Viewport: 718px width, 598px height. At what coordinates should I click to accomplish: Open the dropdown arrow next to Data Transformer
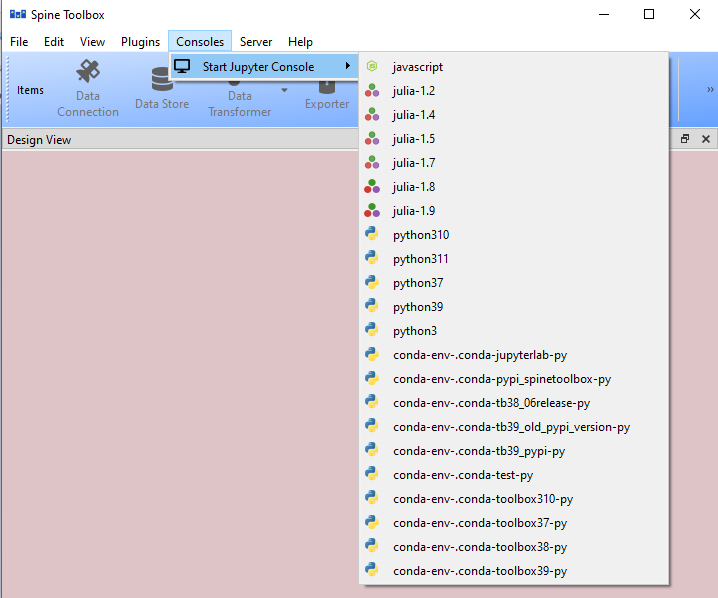(284, 90)
